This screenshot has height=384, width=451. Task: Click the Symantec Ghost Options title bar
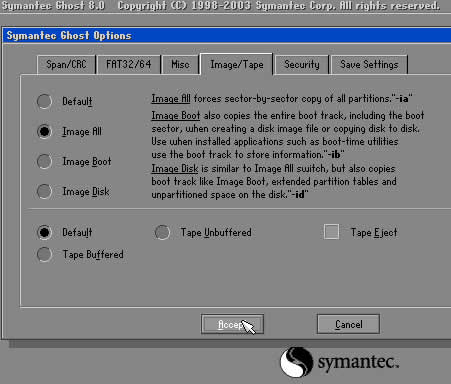(227, 35)
